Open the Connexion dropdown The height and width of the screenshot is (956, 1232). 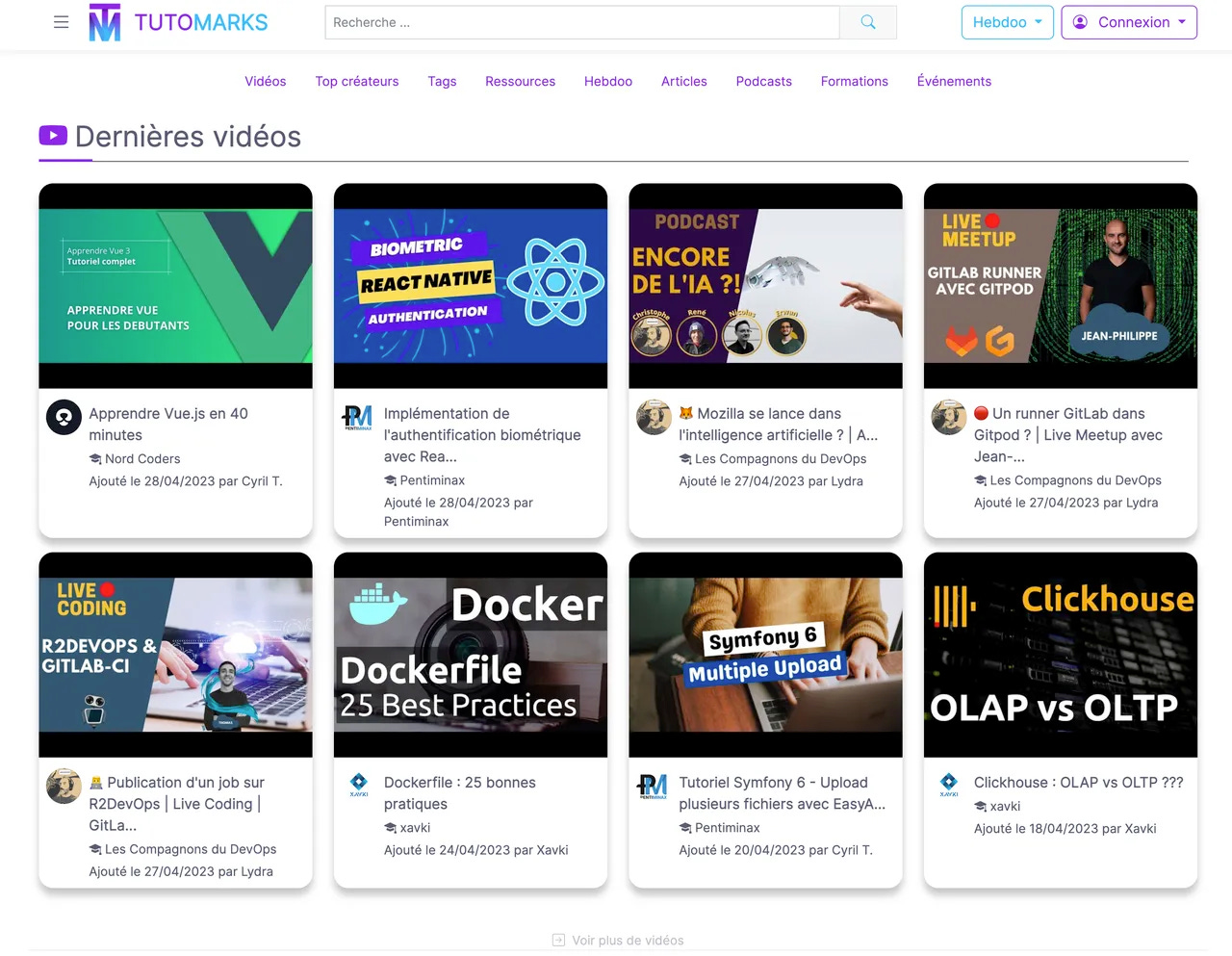point(1129,22)
